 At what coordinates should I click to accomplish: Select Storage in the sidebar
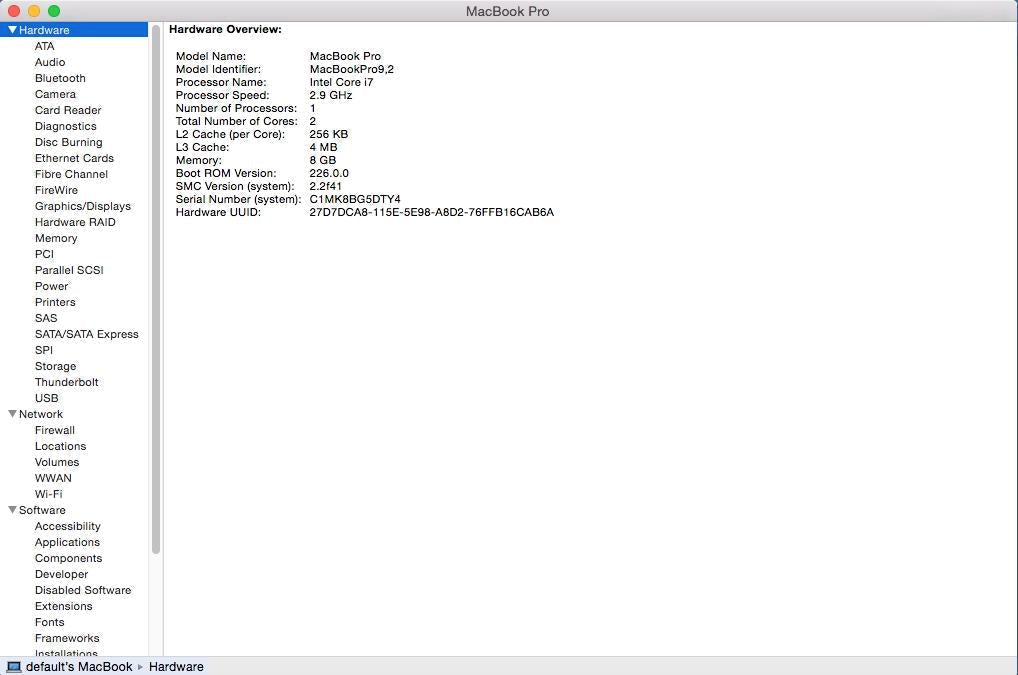click(x=55, y=366)
